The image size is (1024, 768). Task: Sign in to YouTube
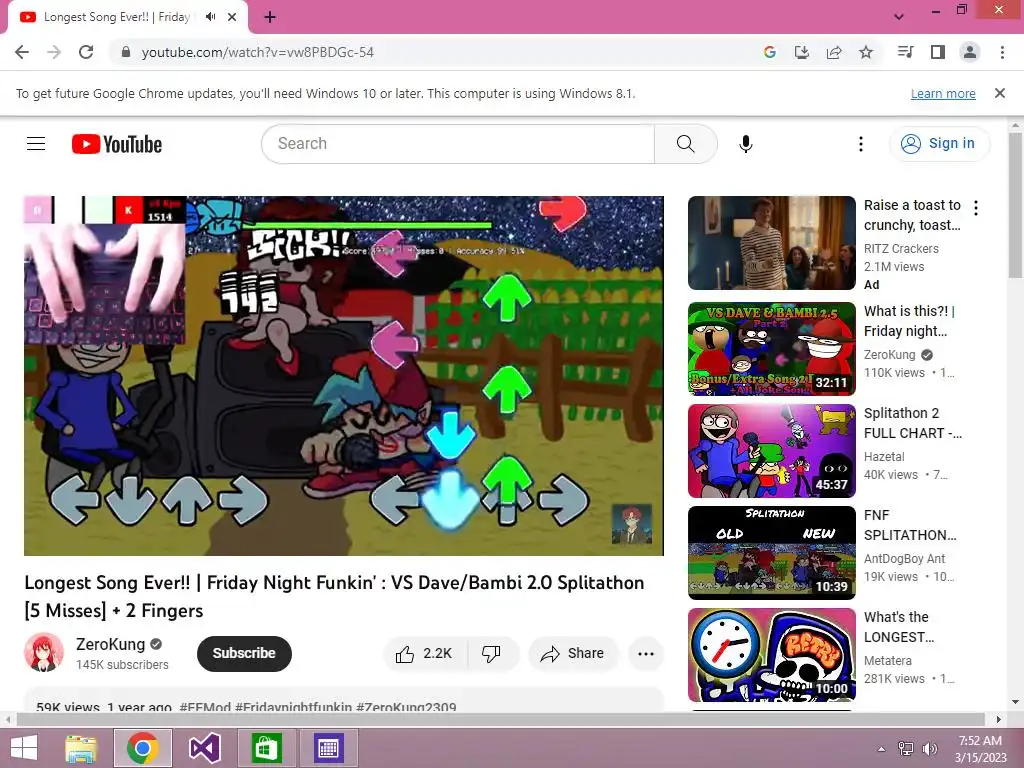(x=938, y=144)
